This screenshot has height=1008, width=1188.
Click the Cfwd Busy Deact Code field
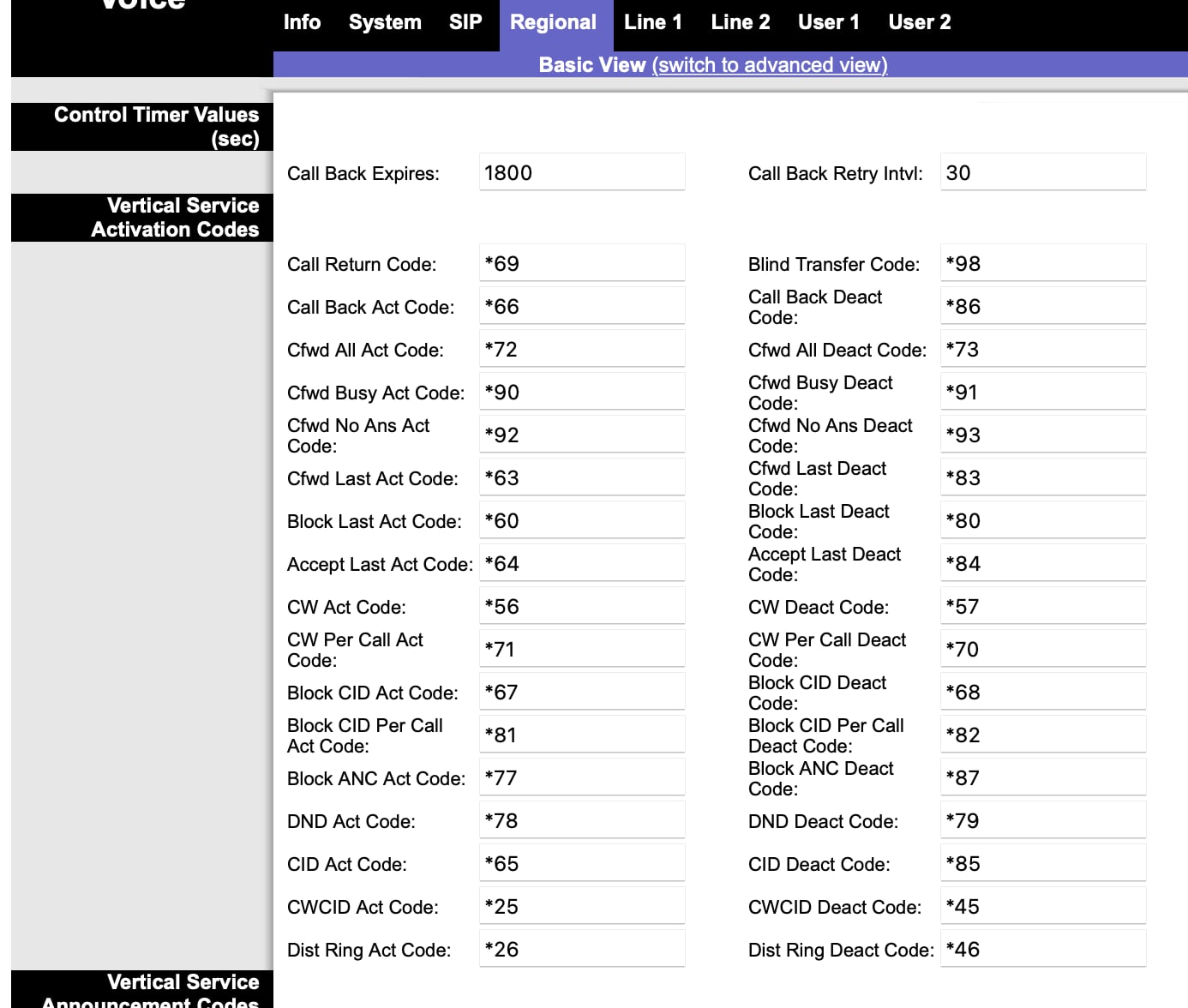pos(1043,392)
